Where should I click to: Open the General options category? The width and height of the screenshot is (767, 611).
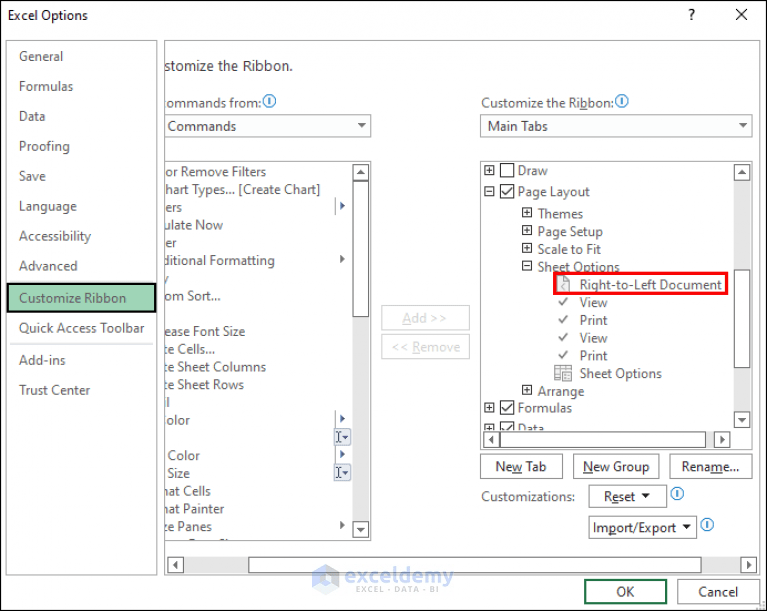click(41, 56)
